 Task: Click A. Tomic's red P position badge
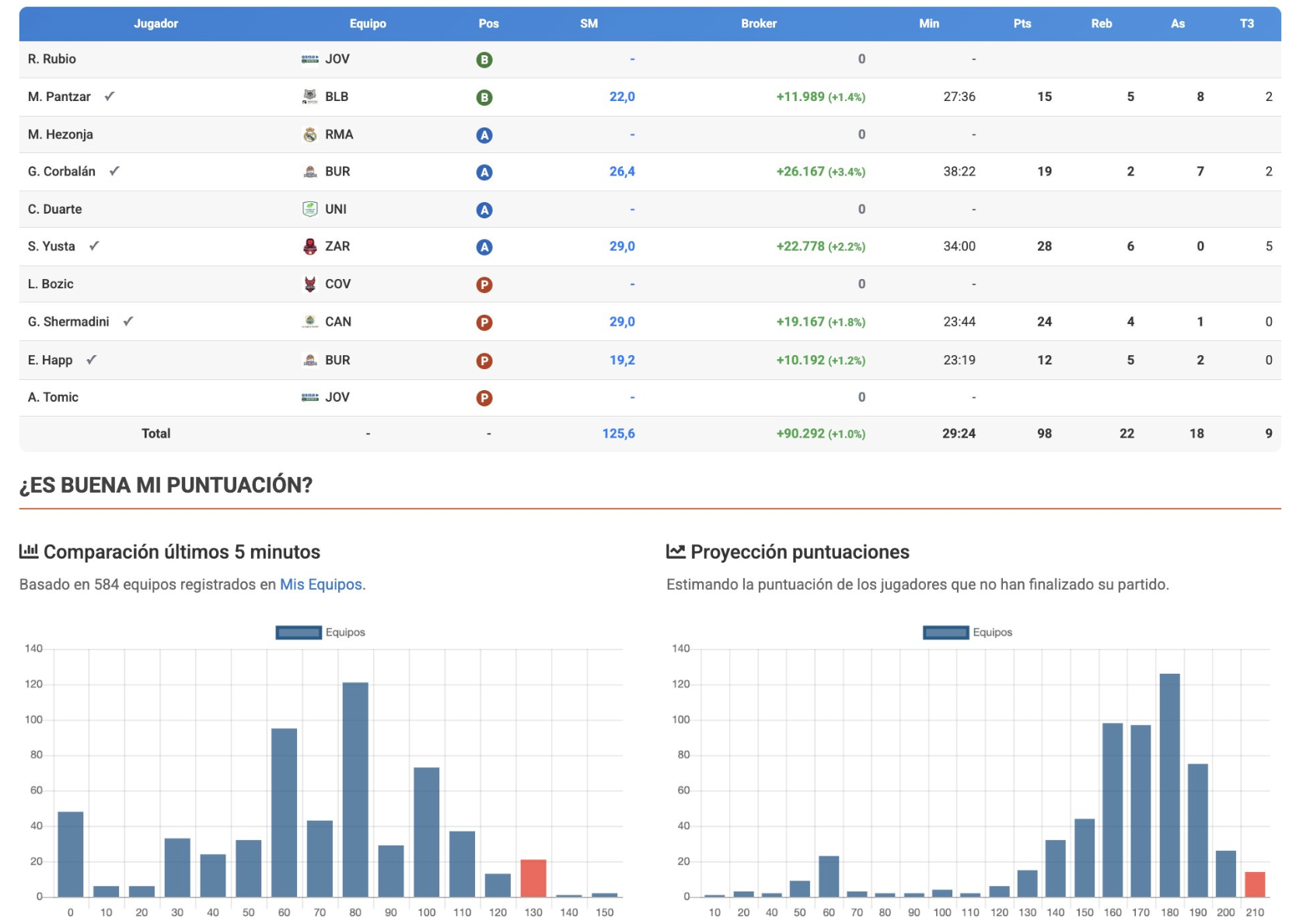tap(484, 398)
